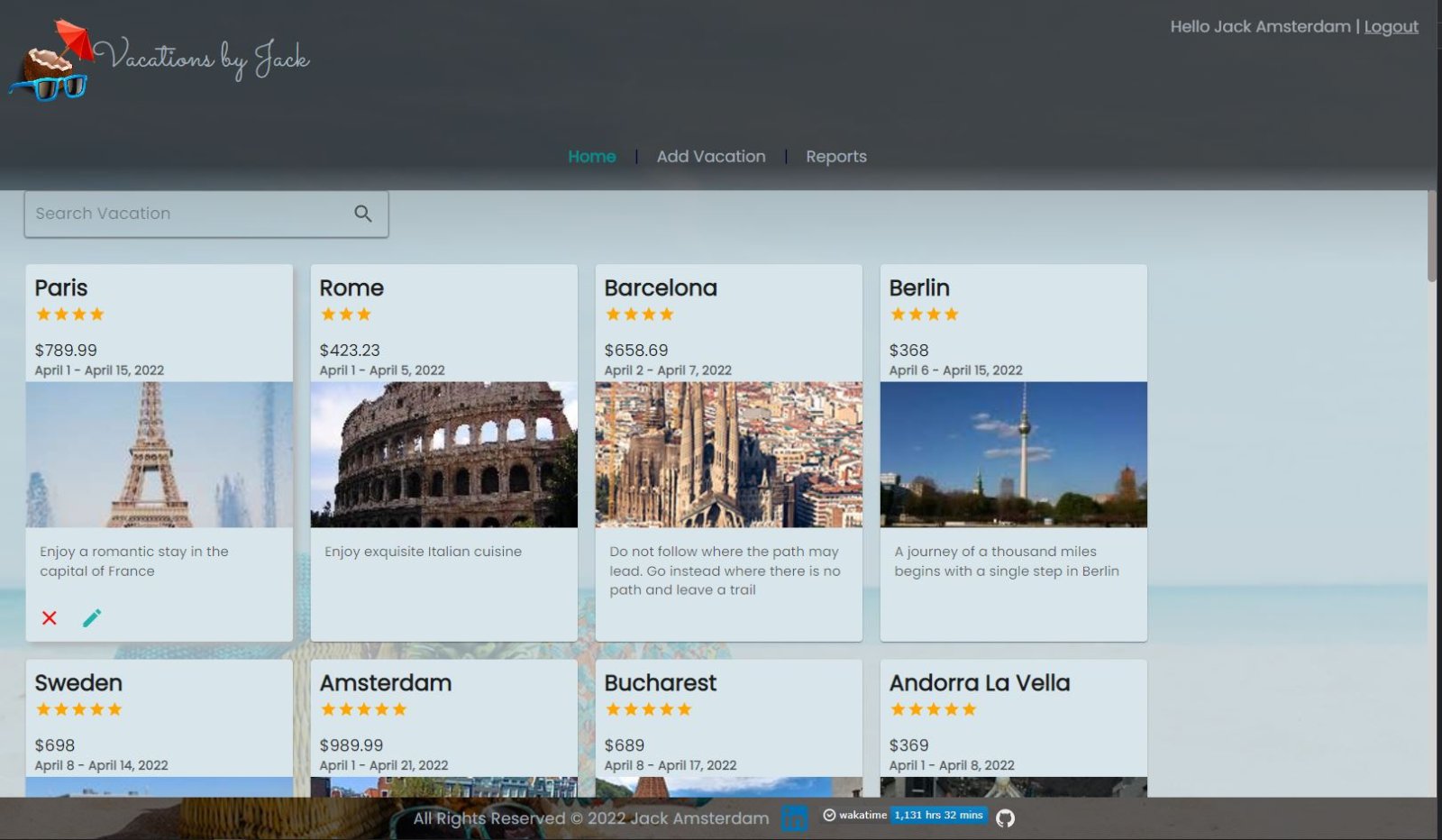Image resolution: width=1442 pixels, height=840 pixels.
Task: Click the search magnifier icon
Action: pyautogui.click(x=363, y=214)
